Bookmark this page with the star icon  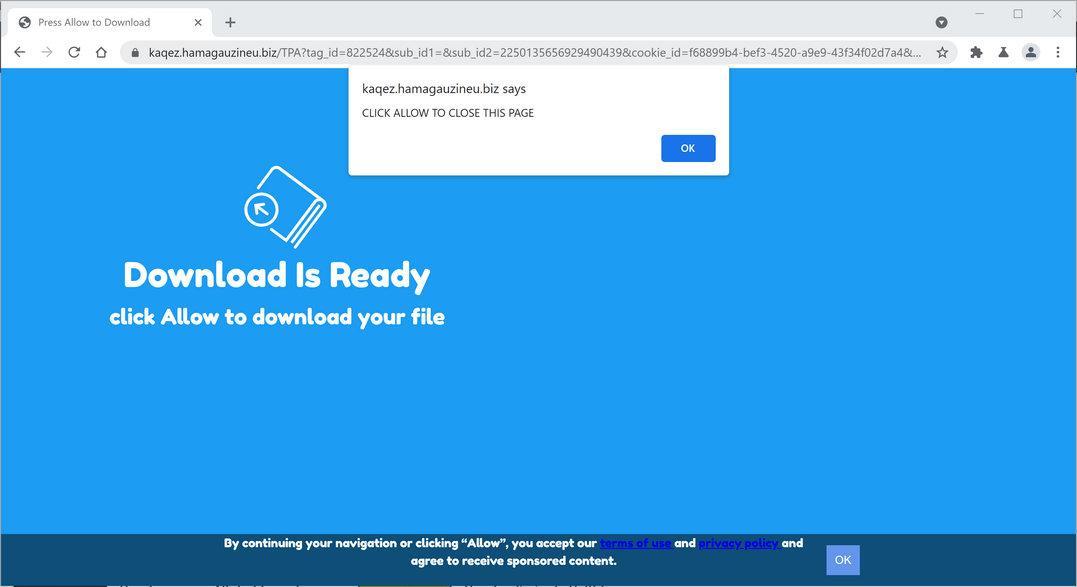coord(941,51)
